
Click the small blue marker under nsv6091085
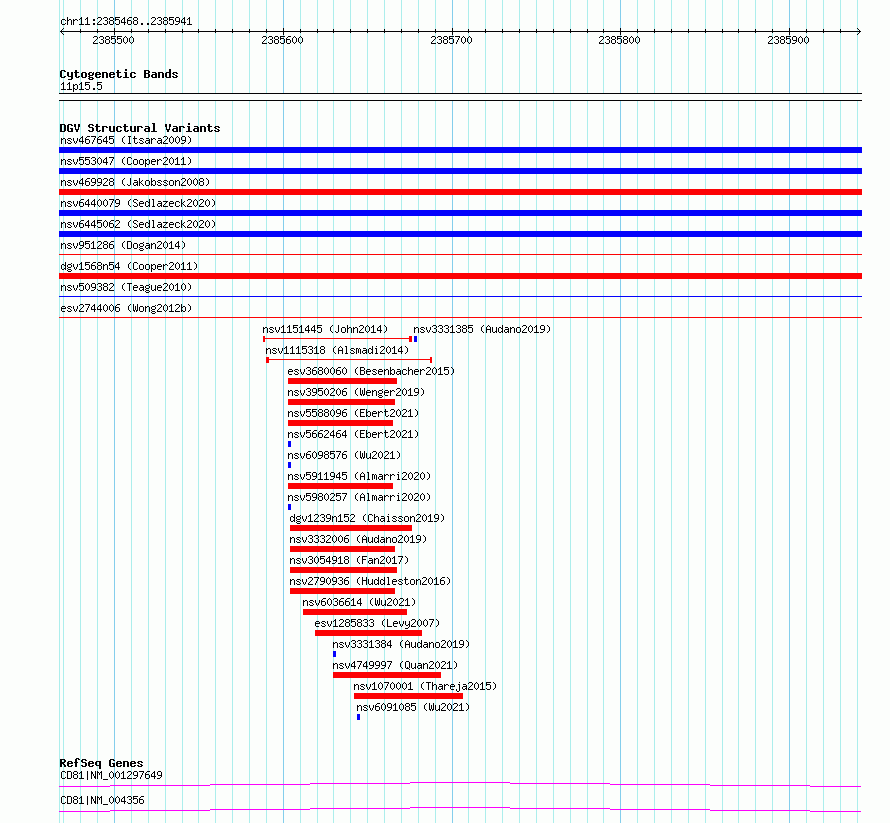point(358,717)
